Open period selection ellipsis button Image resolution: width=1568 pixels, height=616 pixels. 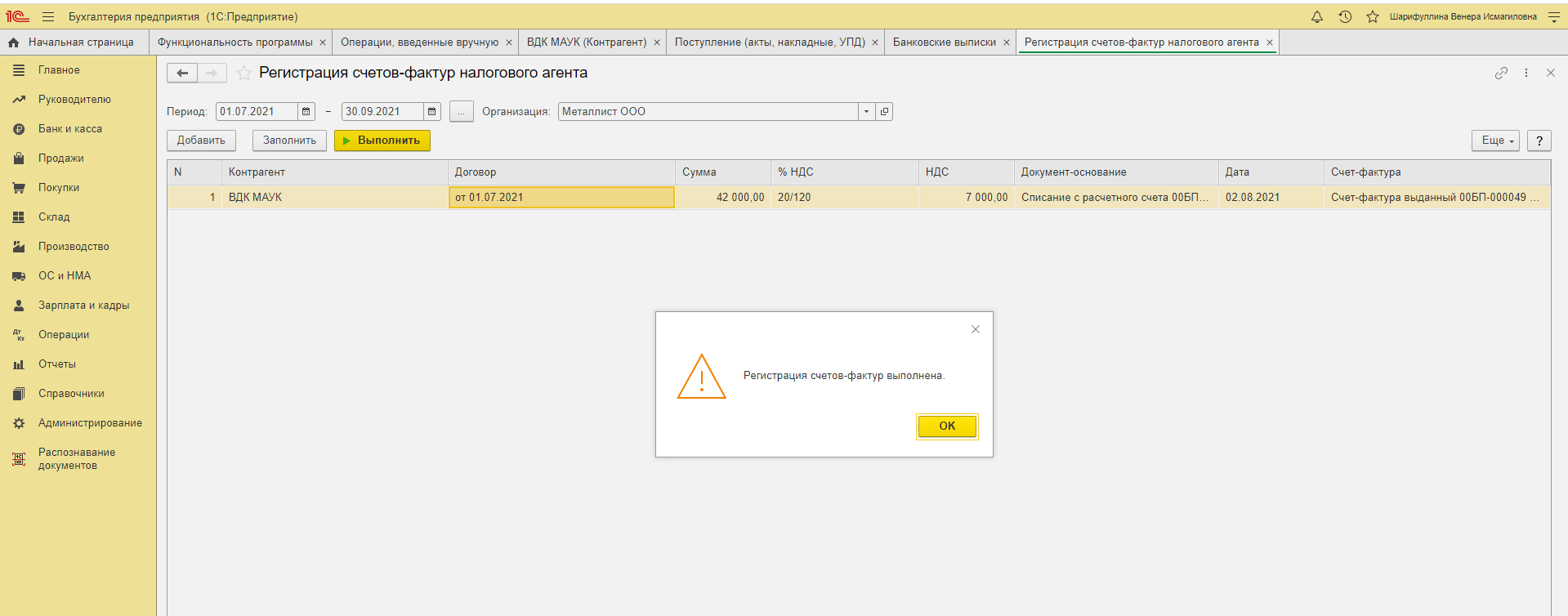point(462,111)
